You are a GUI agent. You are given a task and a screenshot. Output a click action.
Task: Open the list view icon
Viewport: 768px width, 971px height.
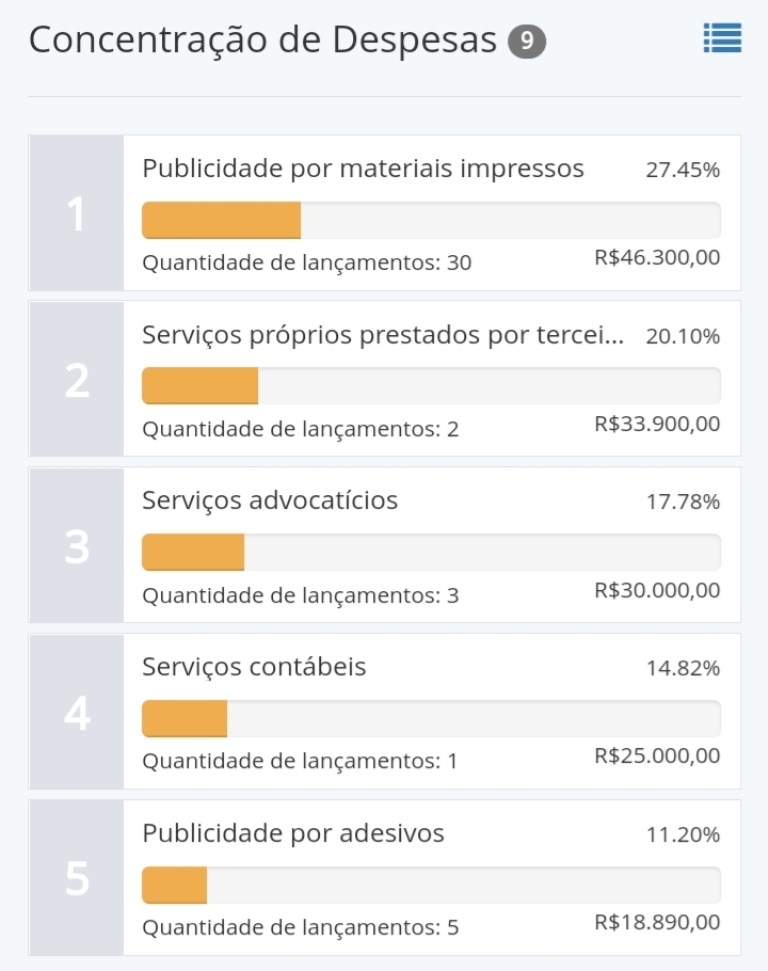(722, 38)
